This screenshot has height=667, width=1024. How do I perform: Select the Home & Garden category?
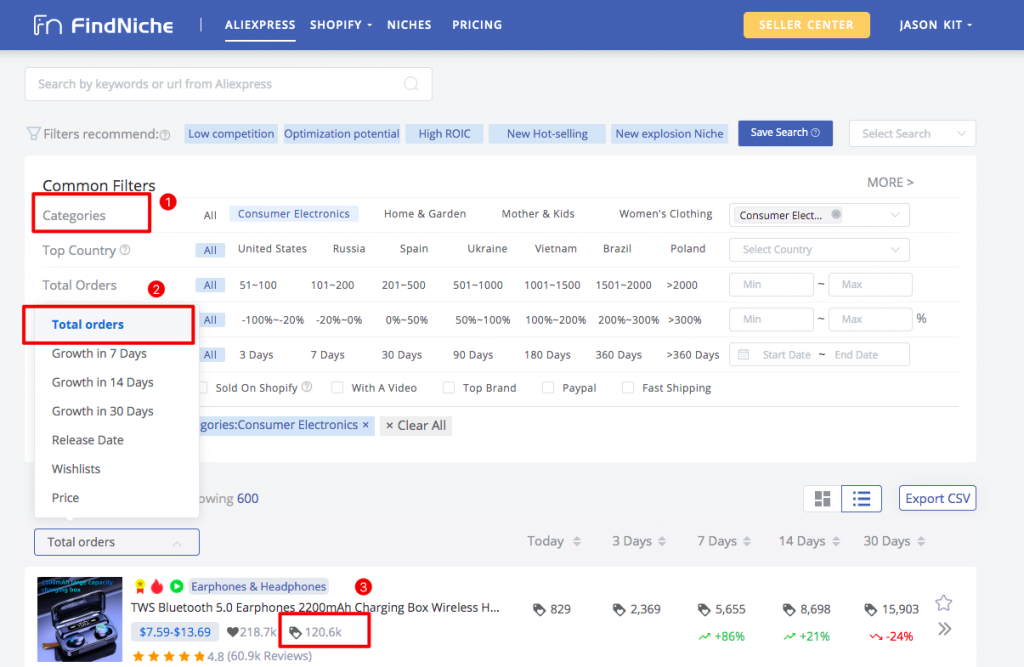pos(425,214)
